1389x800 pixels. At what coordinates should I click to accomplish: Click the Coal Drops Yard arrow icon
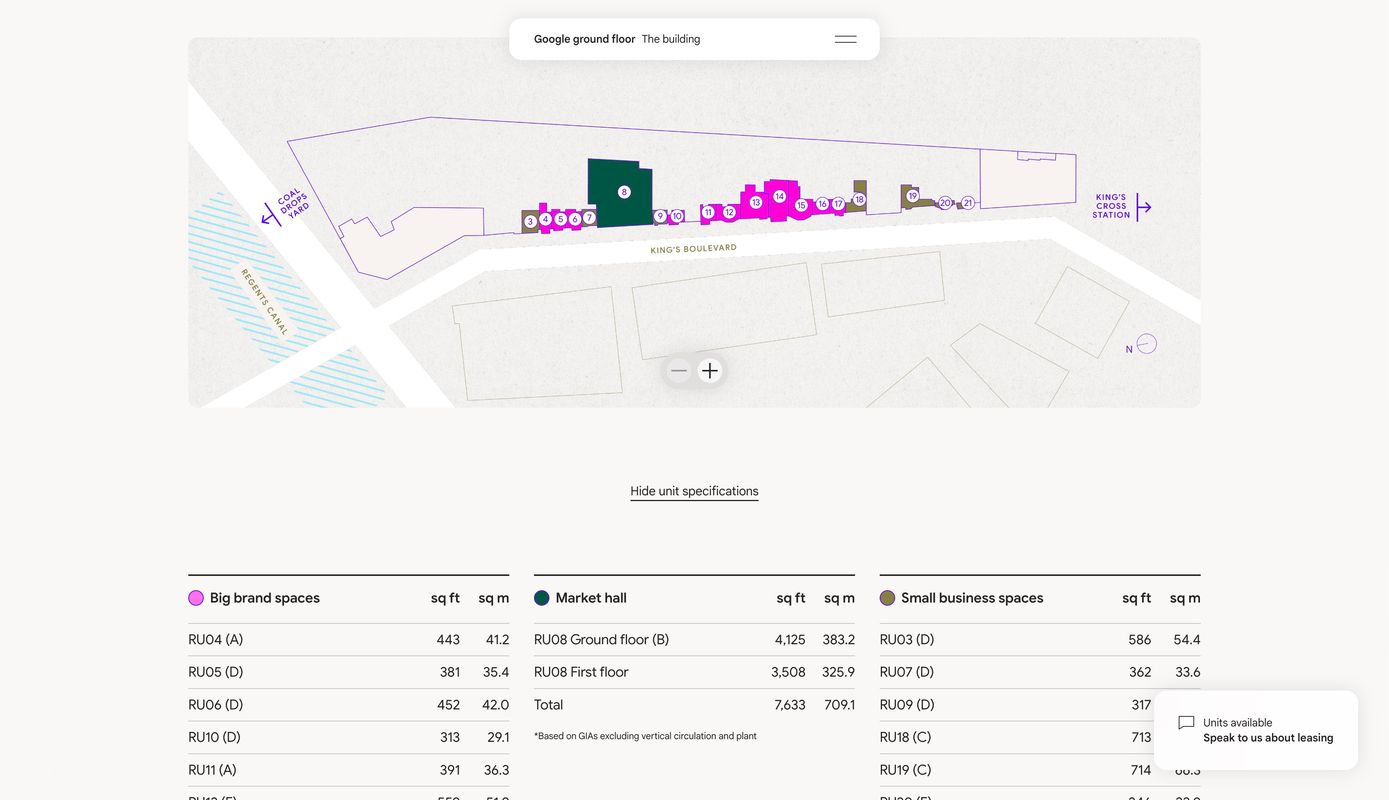tap(268, 214)
